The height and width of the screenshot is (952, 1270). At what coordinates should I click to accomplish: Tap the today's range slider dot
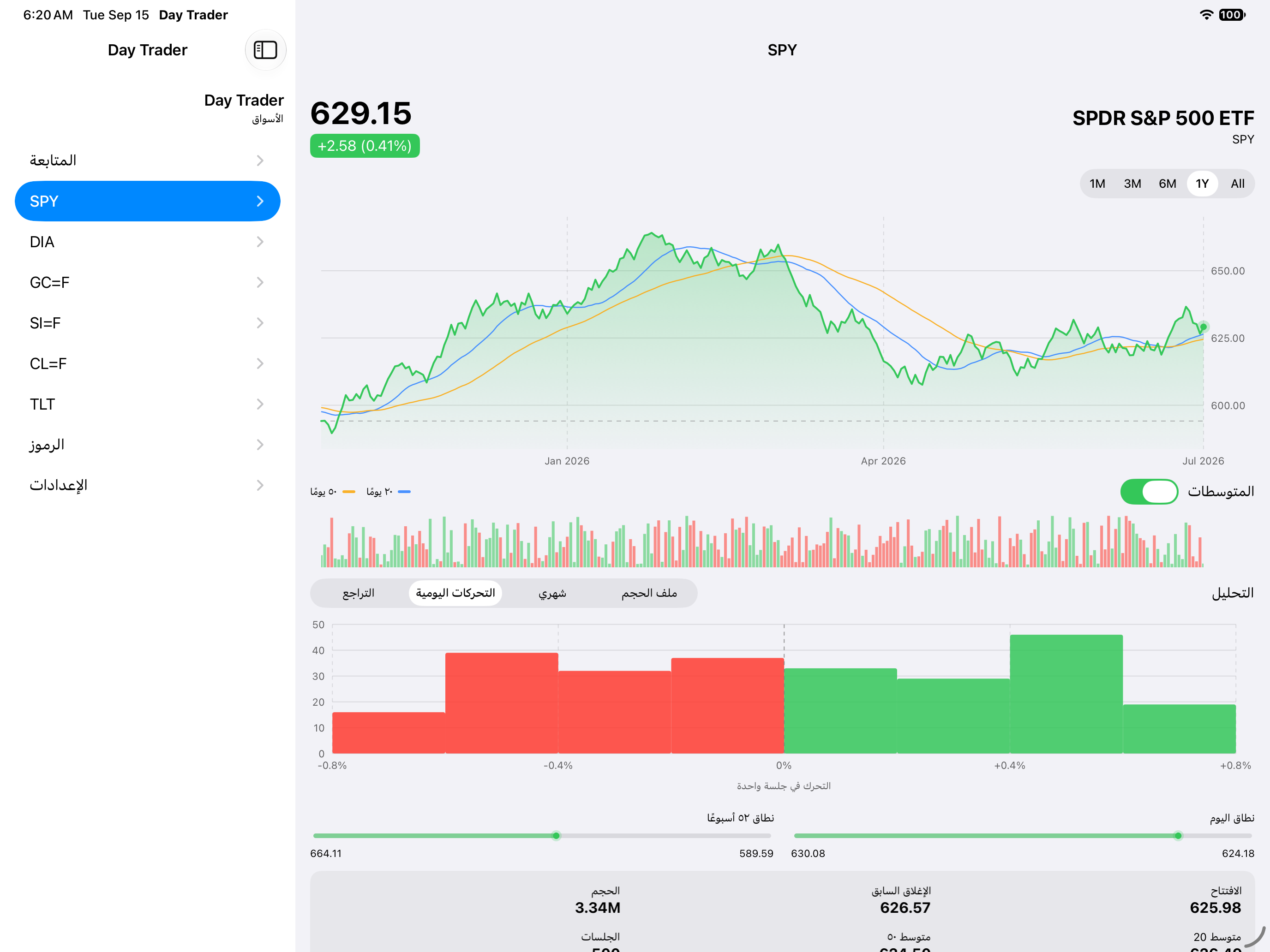[1178, 835]
